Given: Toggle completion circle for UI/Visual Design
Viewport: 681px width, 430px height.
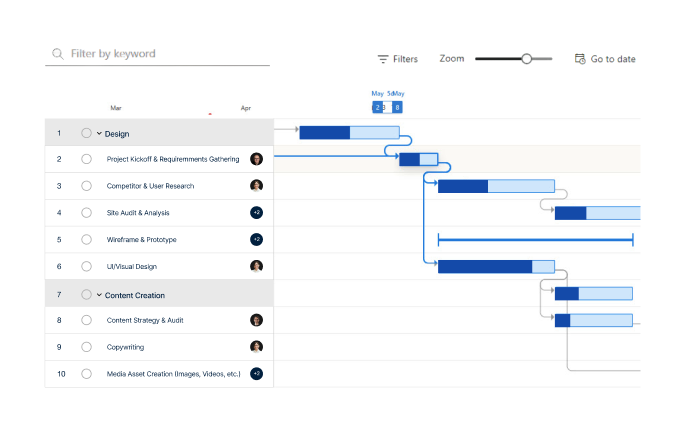Looking at the screenshot, I should click(x=86, y=267).
